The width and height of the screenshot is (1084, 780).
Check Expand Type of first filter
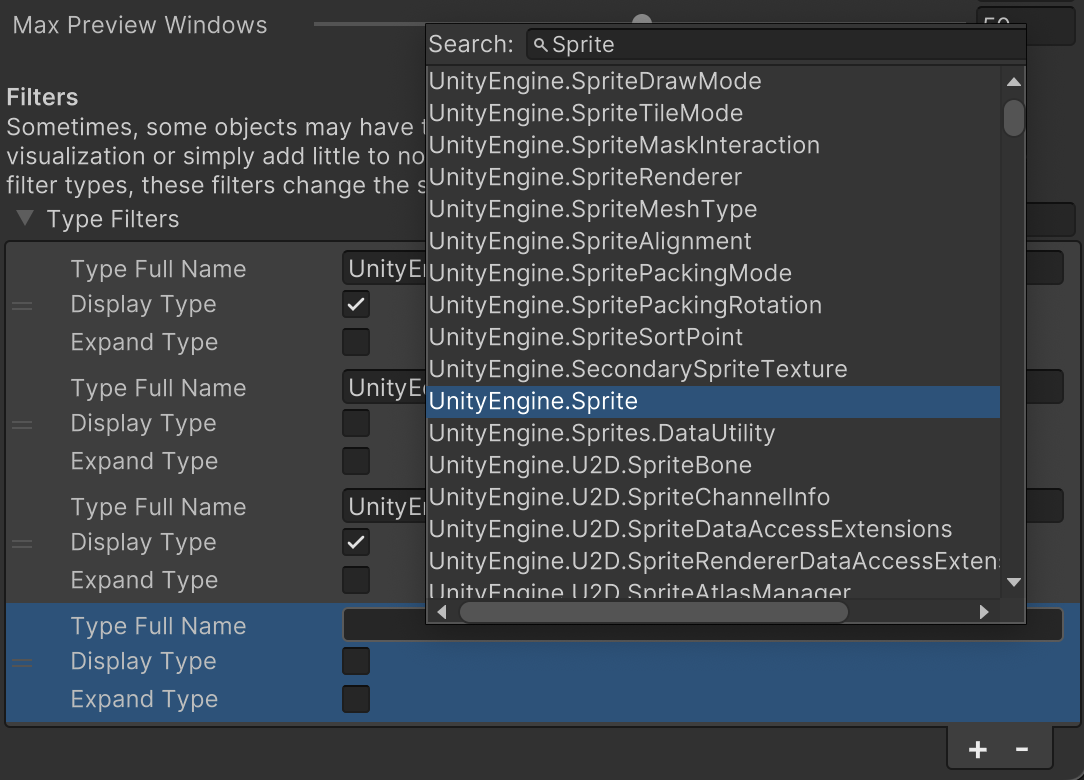(356, 342)
